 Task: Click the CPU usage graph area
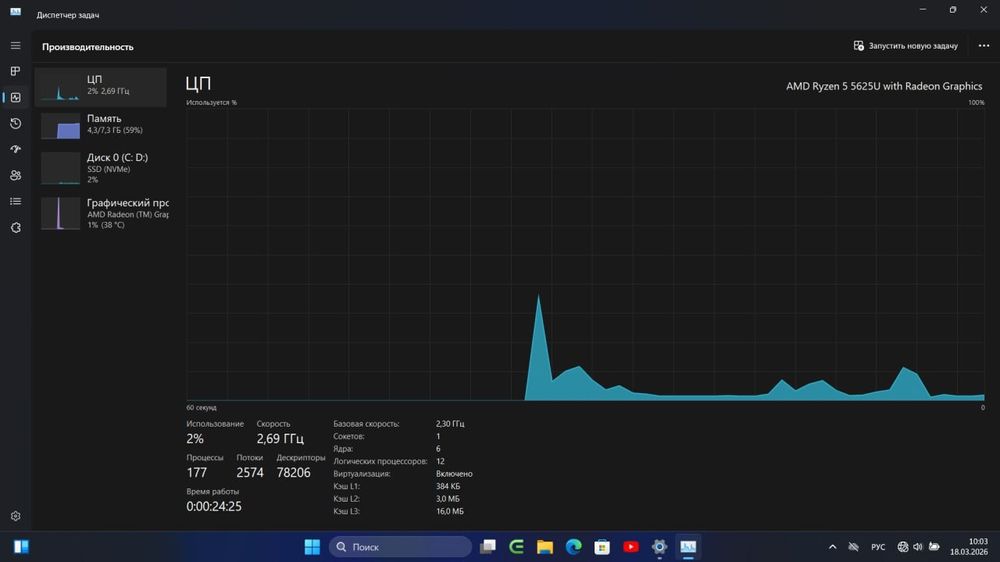pos(585,255)
